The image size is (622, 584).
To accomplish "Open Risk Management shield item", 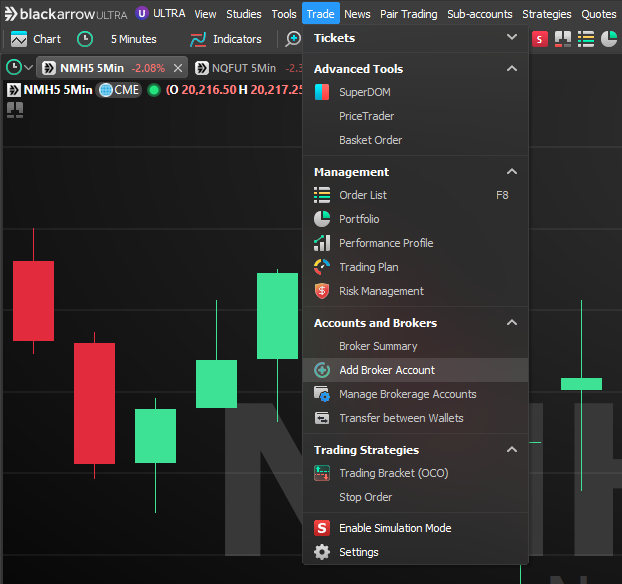I will 381,291.
